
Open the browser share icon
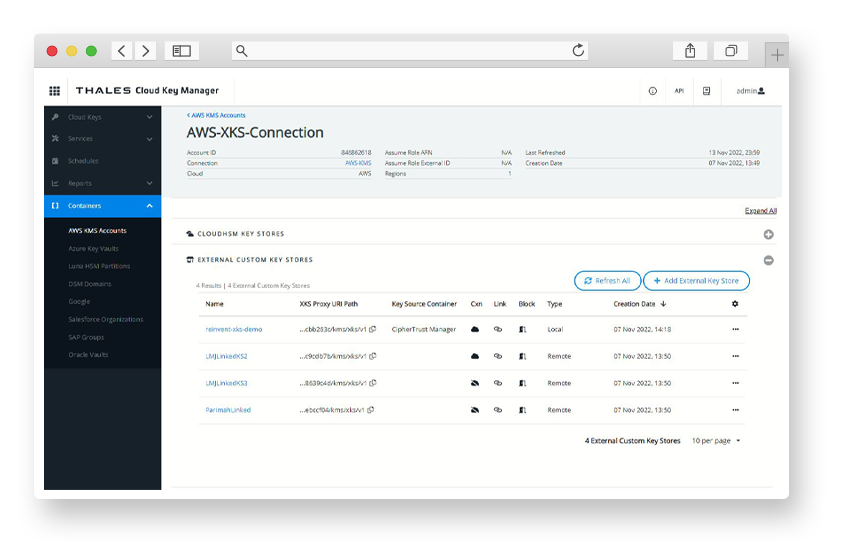690,51
